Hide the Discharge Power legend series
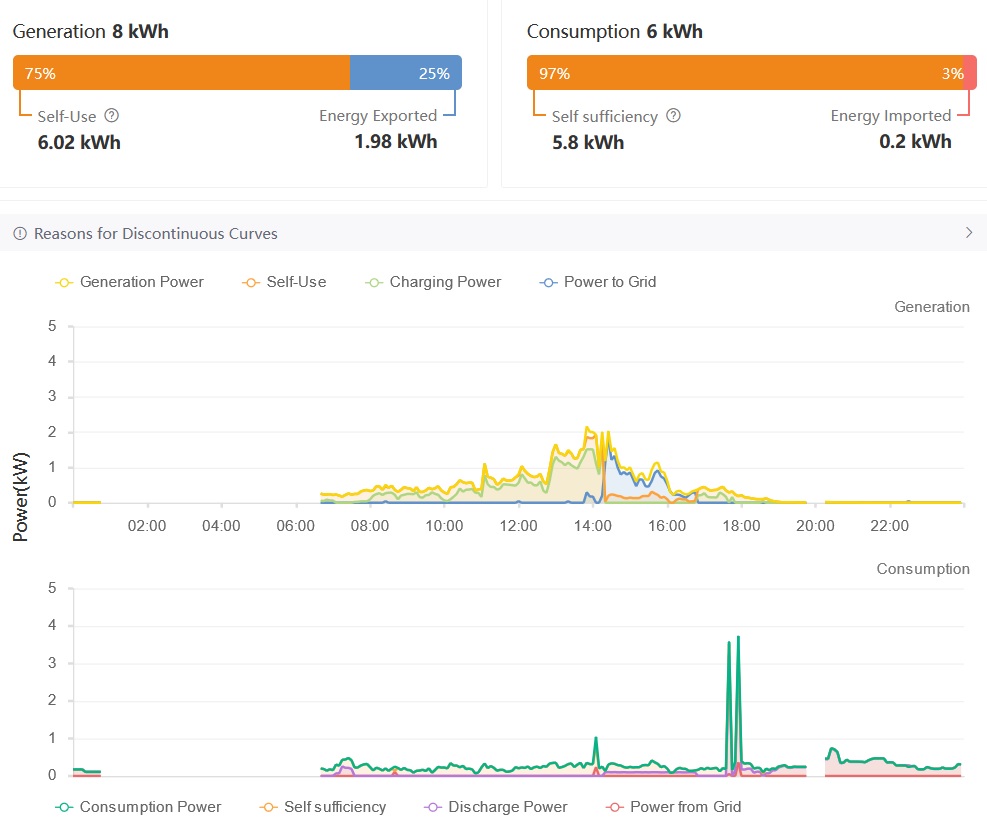Image resolution: width=987 pixels, height=830 pixels. click(x=496, y=807)
